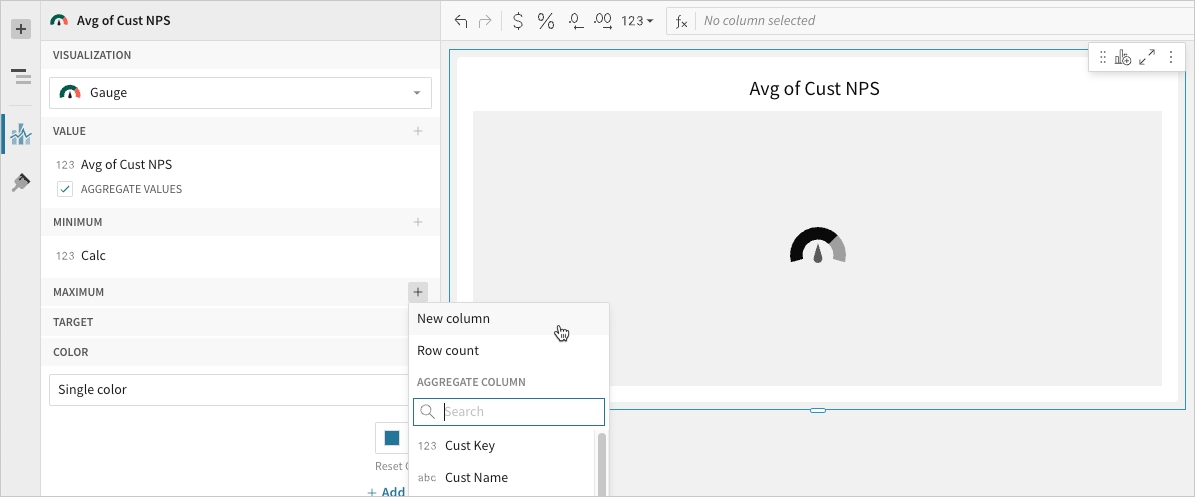Click the undo arrow in the toolbar
Viewport: 1195px width, 497px height.
(x=460, y=21)
